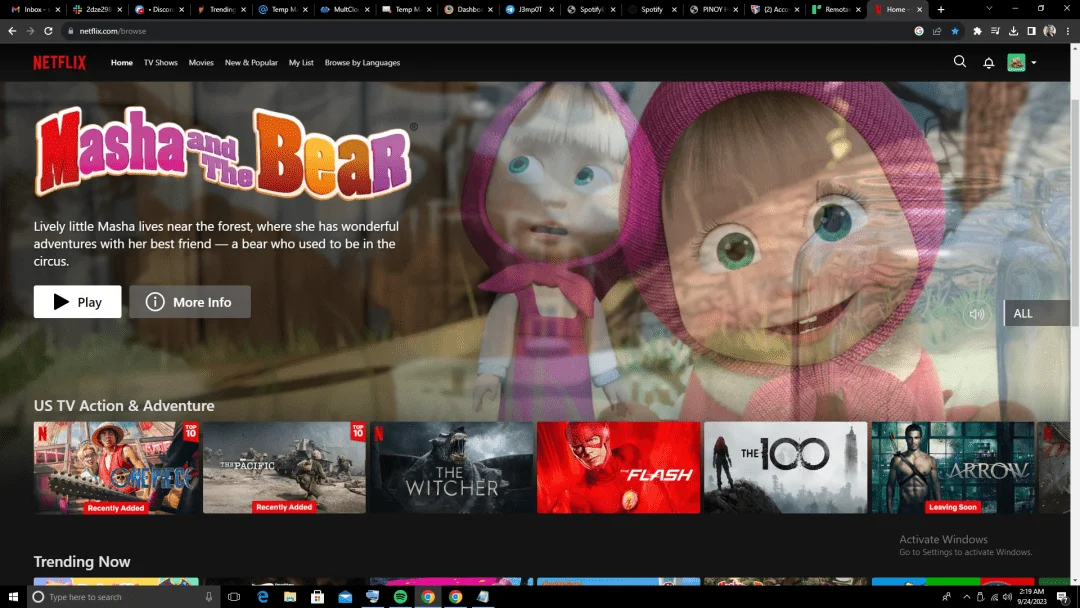Switch to the Dashboard tab
This screenshot has height=608, width=1080.
point(468,10)
